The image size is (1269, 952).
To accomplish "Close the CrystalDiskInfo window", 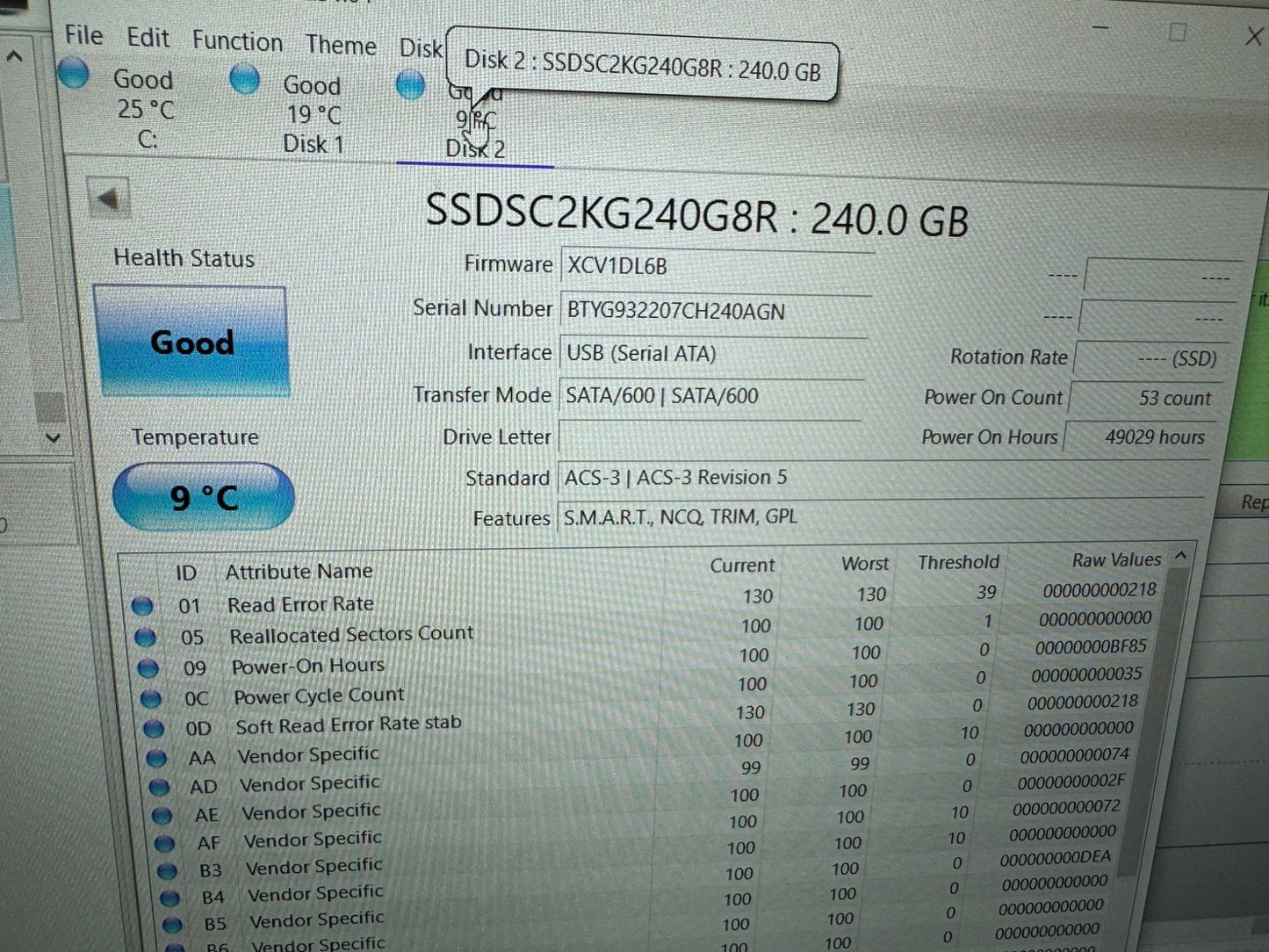I will [x=1254, y=37].
